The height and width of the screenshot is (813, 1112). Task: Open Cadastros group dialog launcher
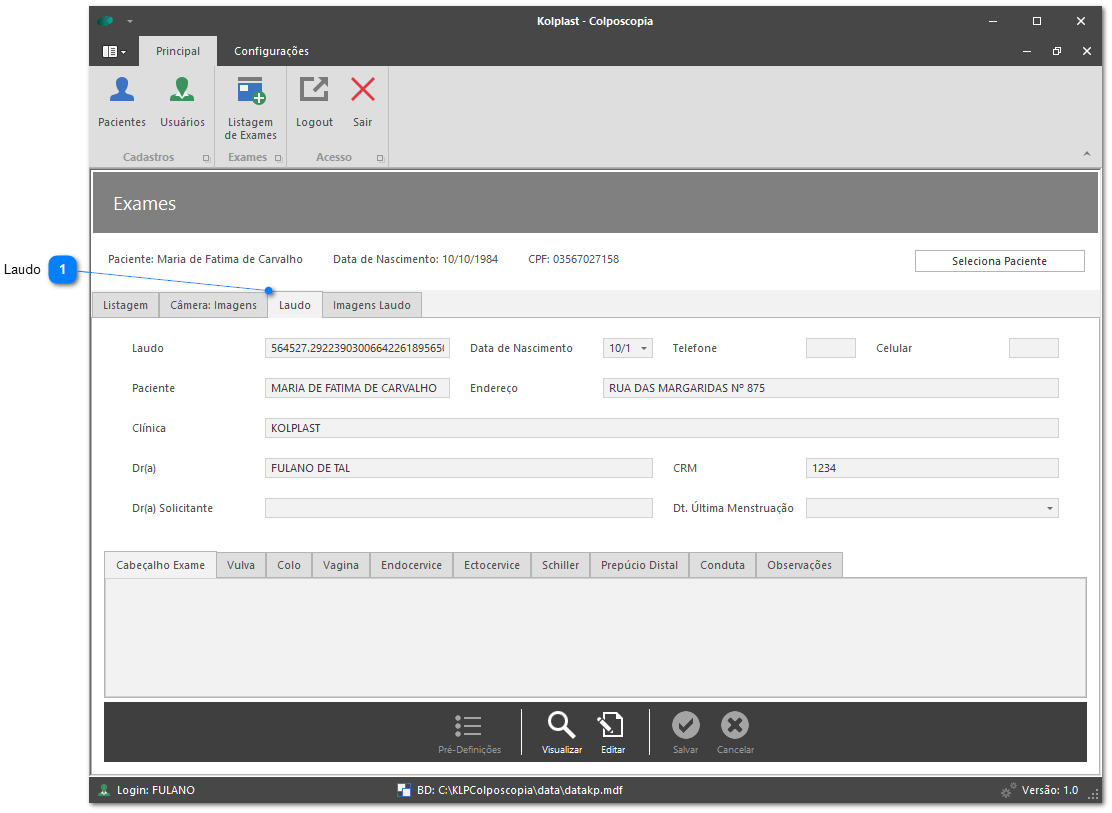pyautogui.click(x=206, y=158)
